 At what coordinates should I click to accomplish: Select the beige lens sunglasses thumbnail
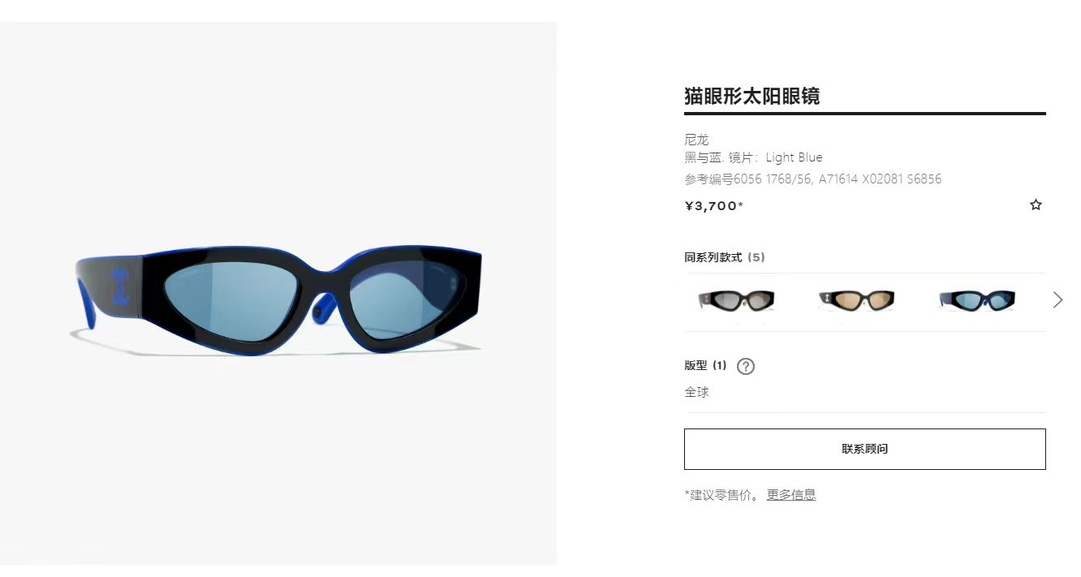(856, 301)
